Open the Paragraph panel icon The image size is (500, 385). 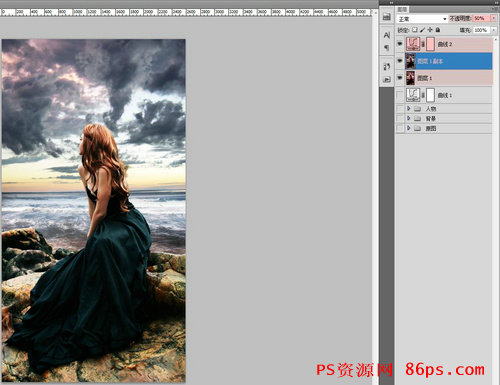tap(387, 48)
